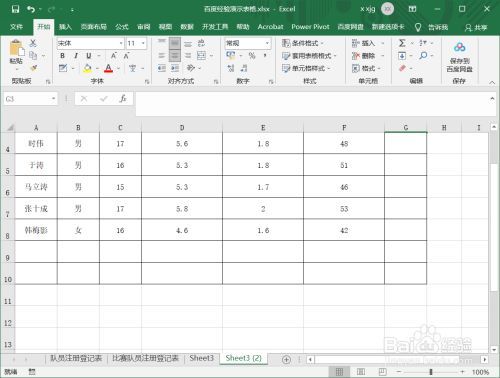Switch to the Power Pivot ribbon tab

coord(310,27)
